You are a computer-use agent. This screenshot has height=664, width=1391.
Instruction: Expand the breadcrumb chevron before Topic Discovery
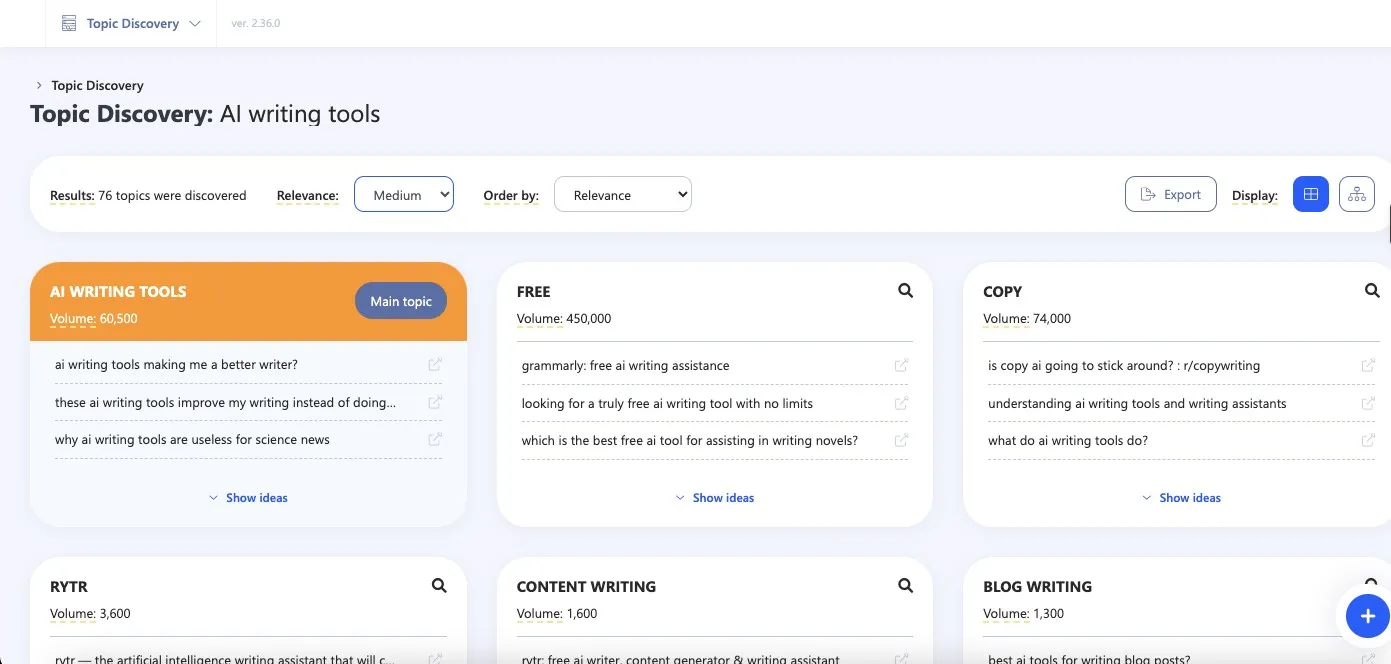click(39, 86)
